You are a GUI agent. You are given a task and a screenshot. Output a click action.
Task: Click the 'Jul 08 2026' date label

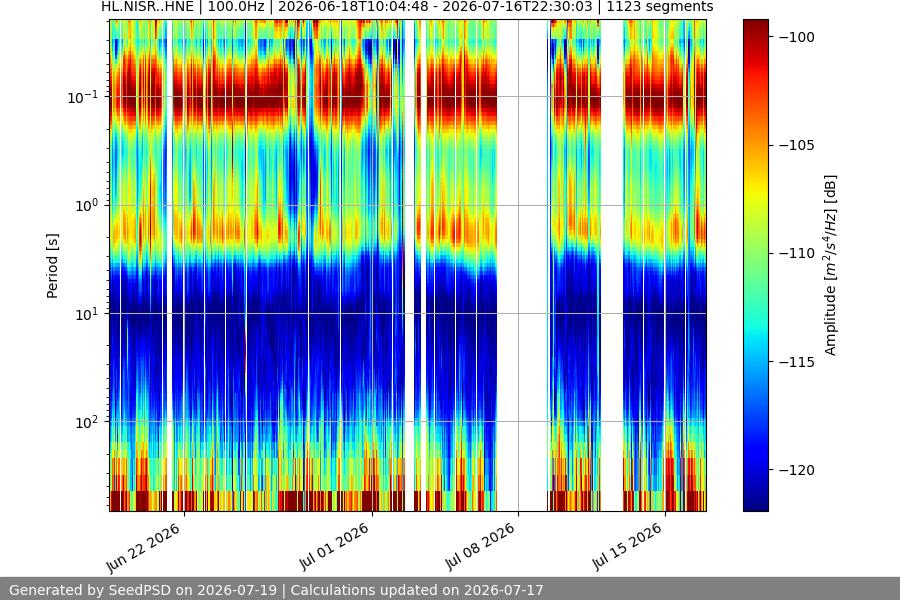479,547
